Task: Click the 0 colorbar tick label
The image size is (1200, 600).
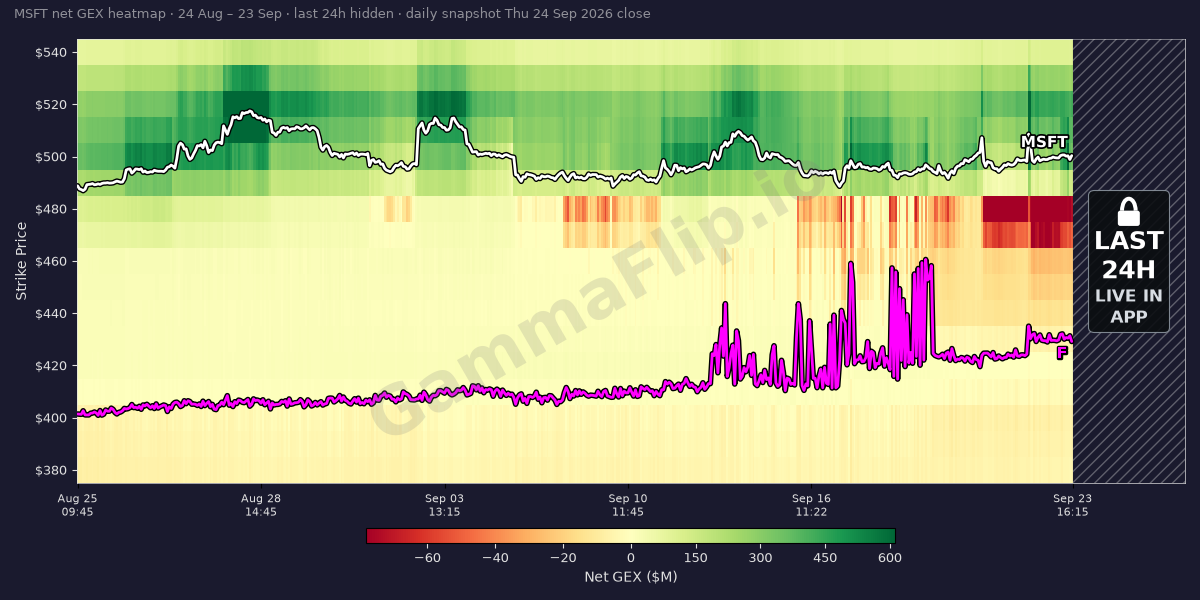Action: 631,558
